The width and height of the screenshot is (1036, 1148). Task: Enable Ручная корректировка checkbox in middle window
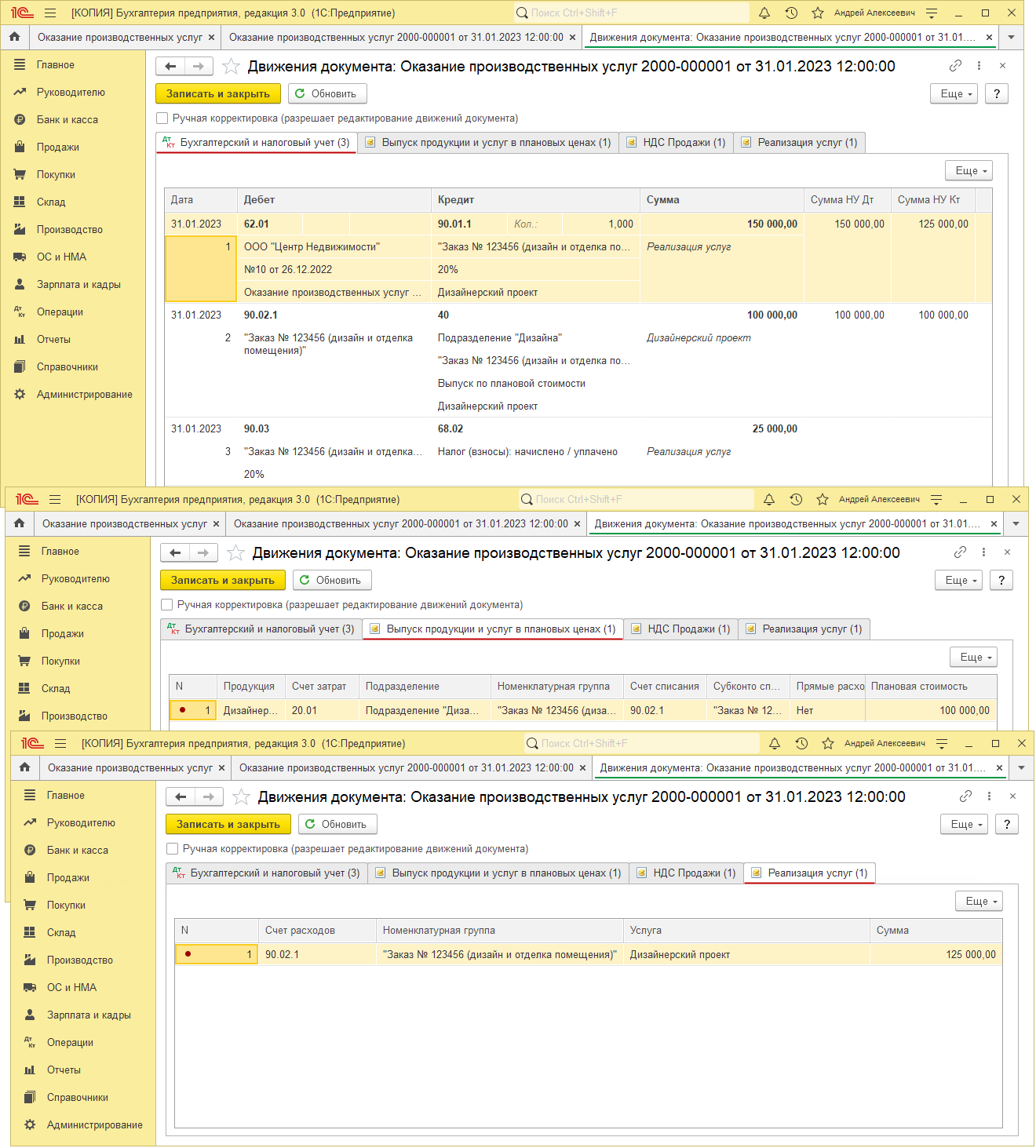[167, 605]
